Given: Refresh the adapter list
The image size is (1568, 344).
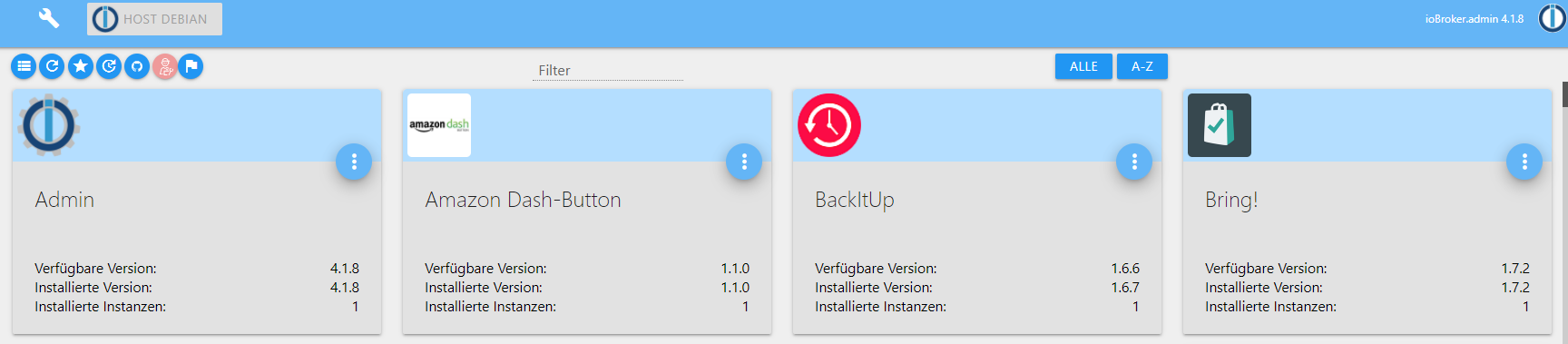Looking at the screenshot, I should click(x=53, y=66).
